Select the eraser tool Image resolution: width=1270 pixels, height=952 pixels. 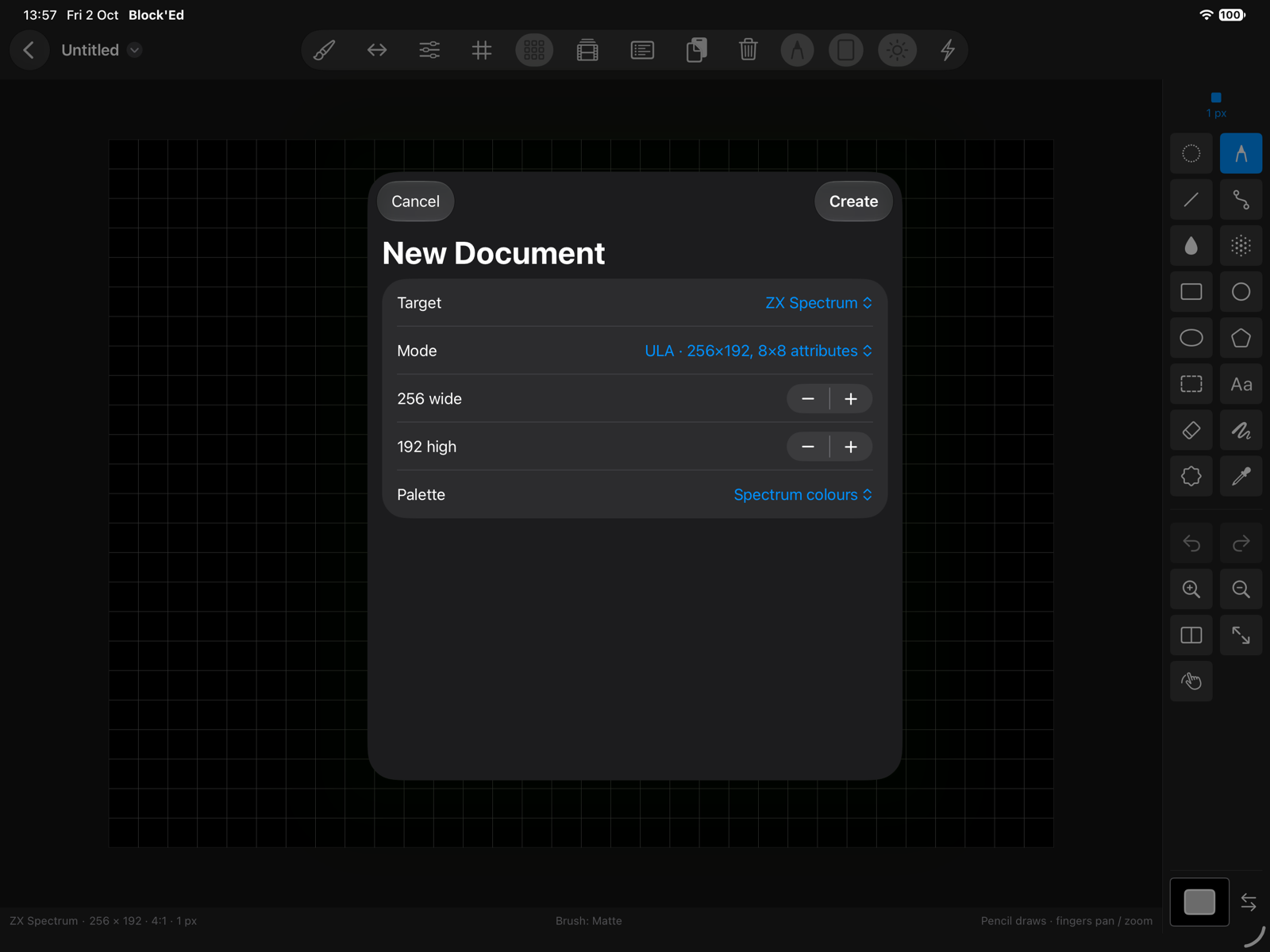(1191, 431)
